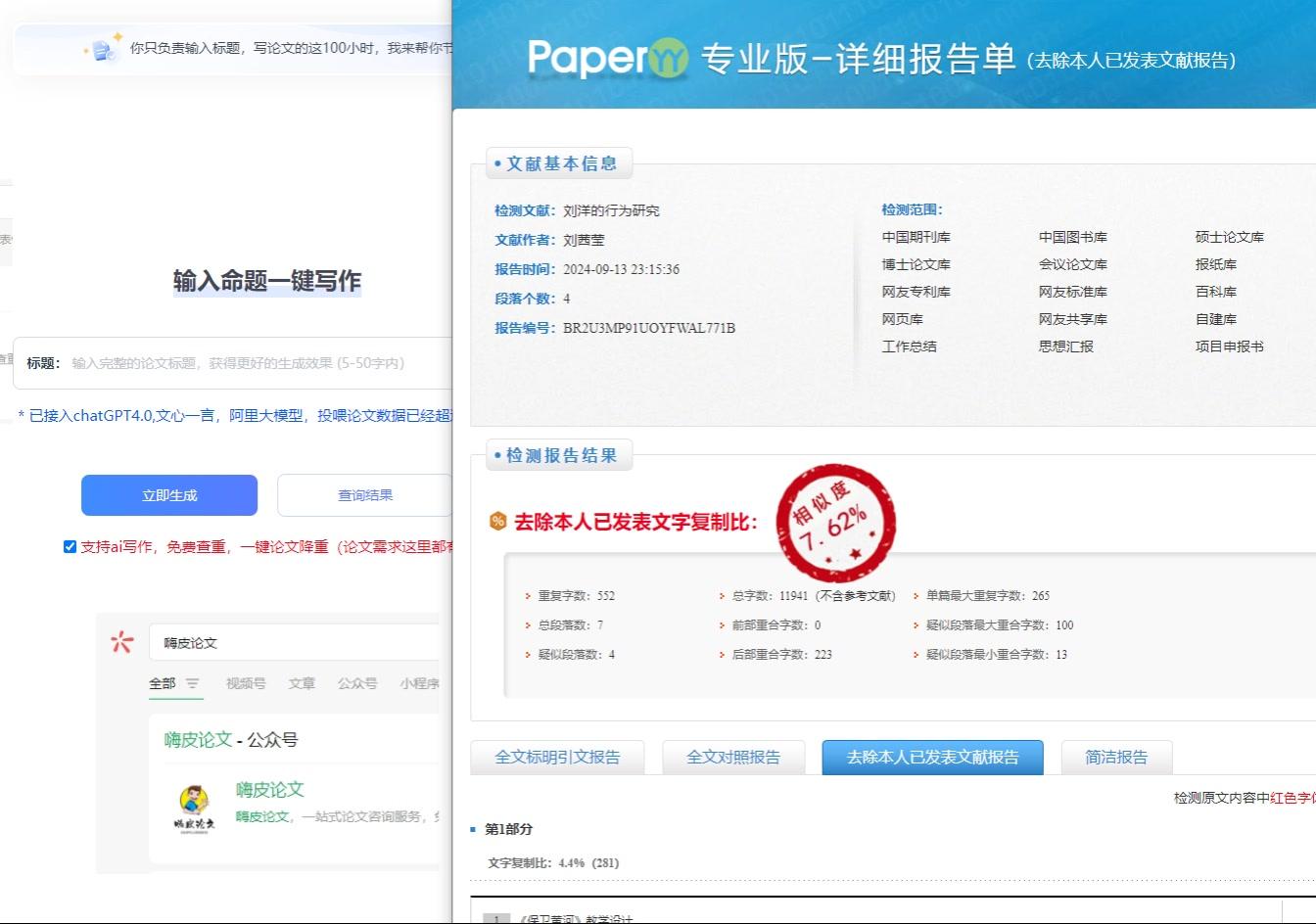Click the document name 刘洋的行为研究
The height and width of the screenshot is (924, 1316).
[x=611, y=210]
